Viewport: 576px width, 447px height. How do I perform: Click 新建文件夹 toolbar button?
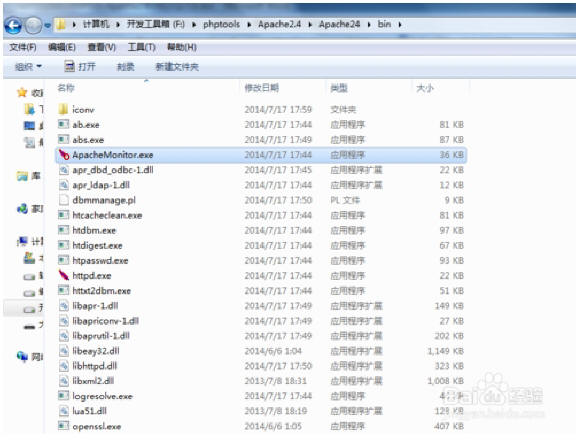point(177,67)
